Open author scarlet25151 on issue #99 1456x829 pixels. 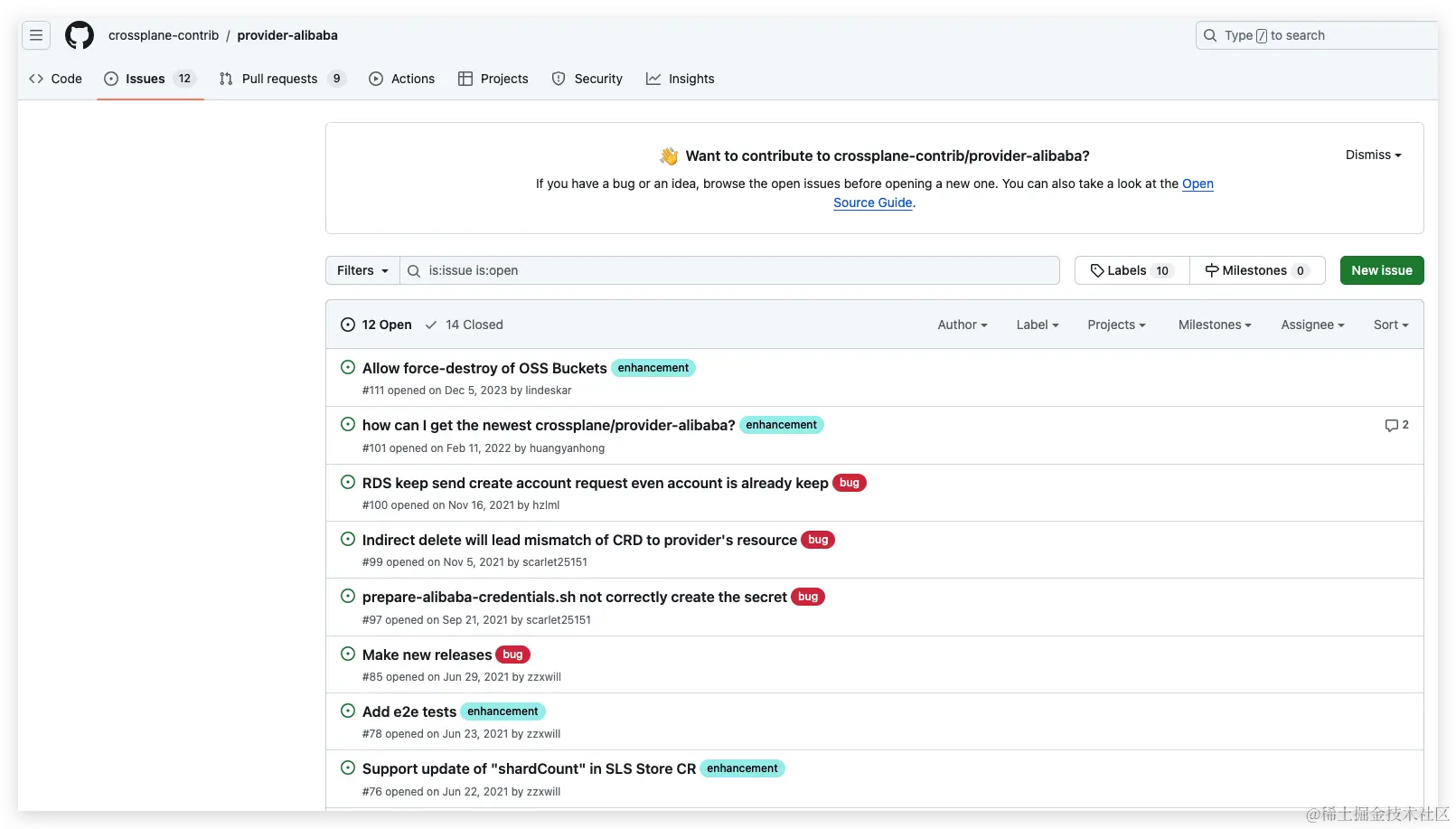tap(555, 562)
